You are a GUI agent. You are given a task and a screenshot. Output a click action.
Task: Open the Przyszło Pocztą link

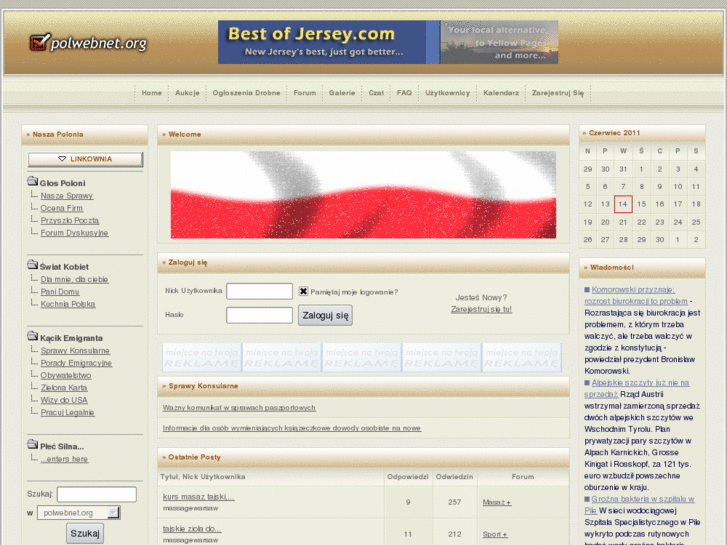tap(70, 220)
